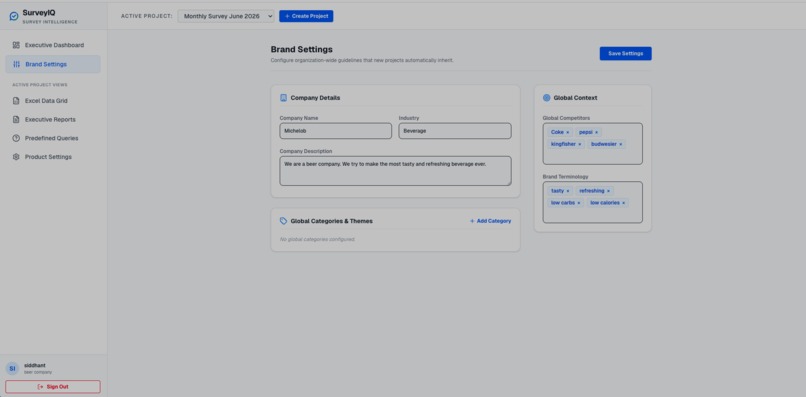Open Executive Dashboard from the sidebar
806x397 pixels.
tap(53, 45)
